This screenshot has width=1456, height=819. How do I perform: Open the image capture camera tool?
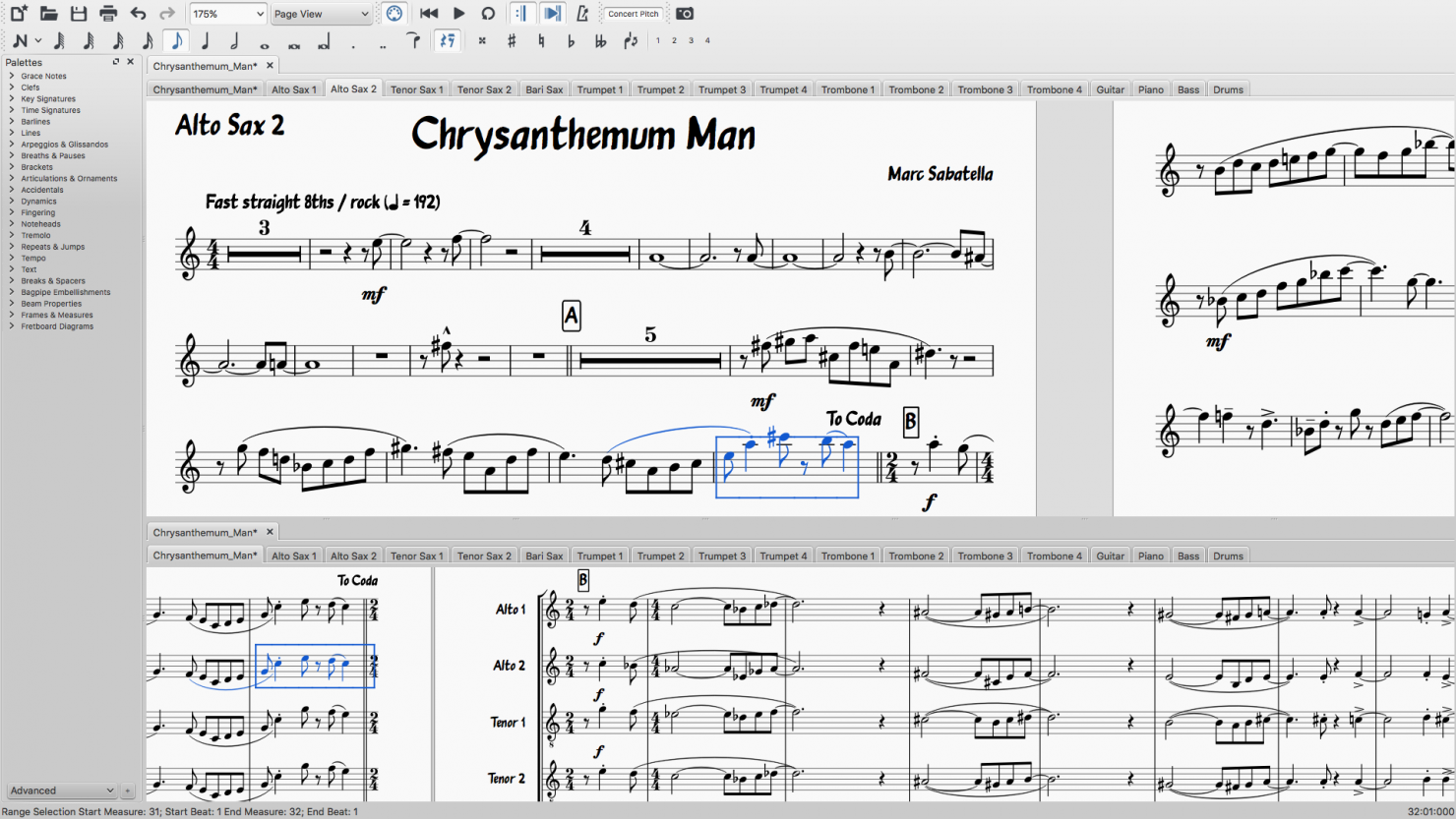684,14
